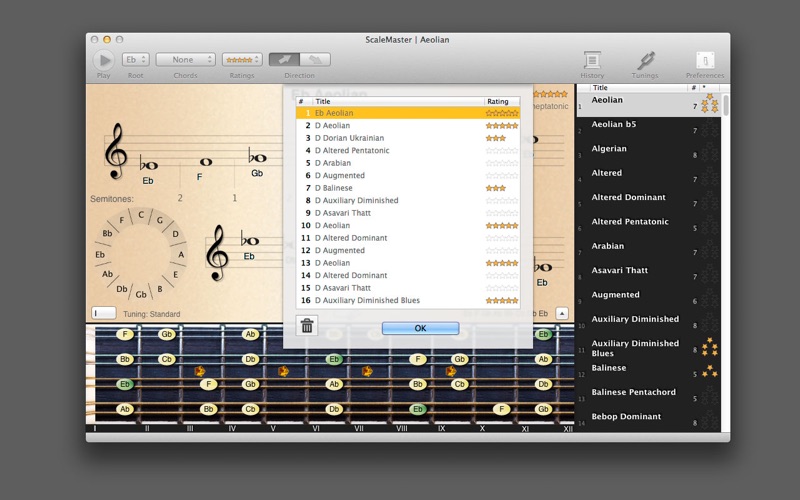Click Bb on the circle of fifths

pos(107,234)
